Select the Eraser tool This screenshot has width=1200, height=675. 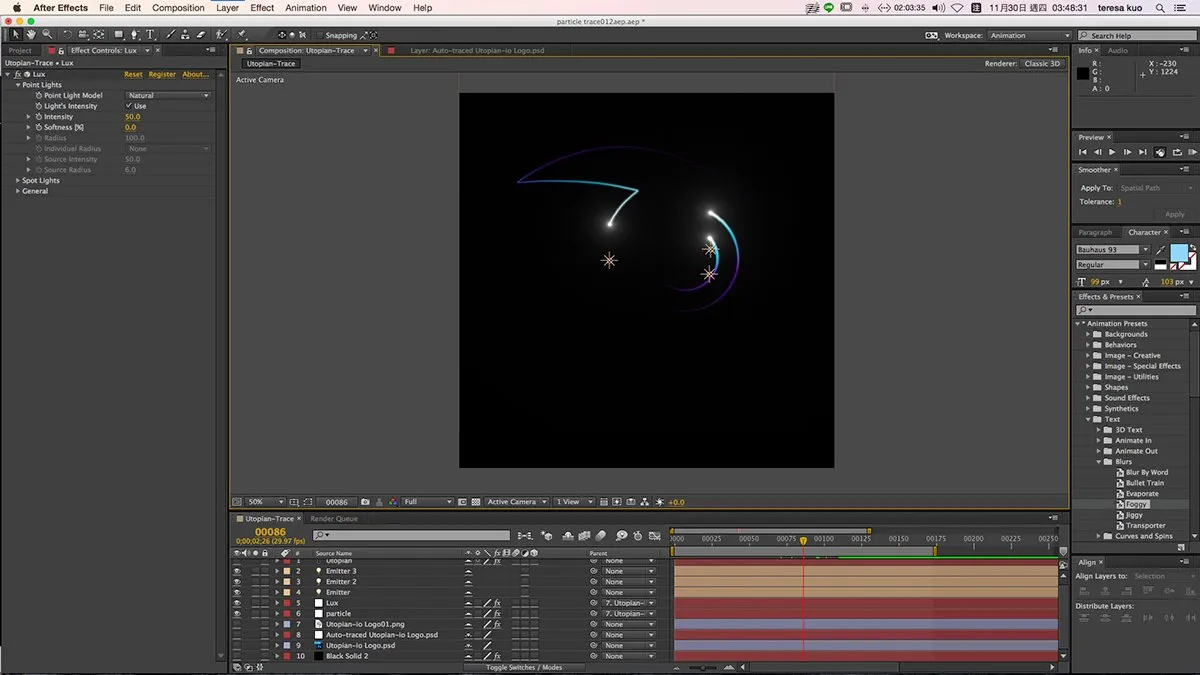(x=202, y=35)
